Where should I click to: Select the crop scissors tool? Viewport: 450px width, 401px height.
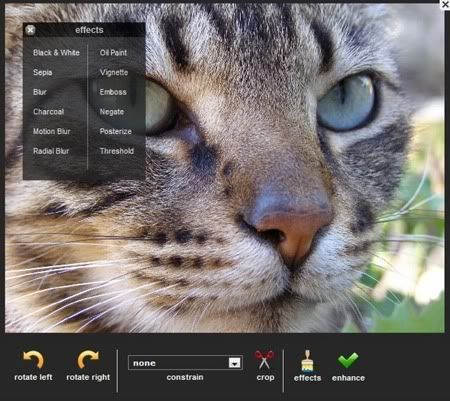pyautogui.click(x=265, y=359)
